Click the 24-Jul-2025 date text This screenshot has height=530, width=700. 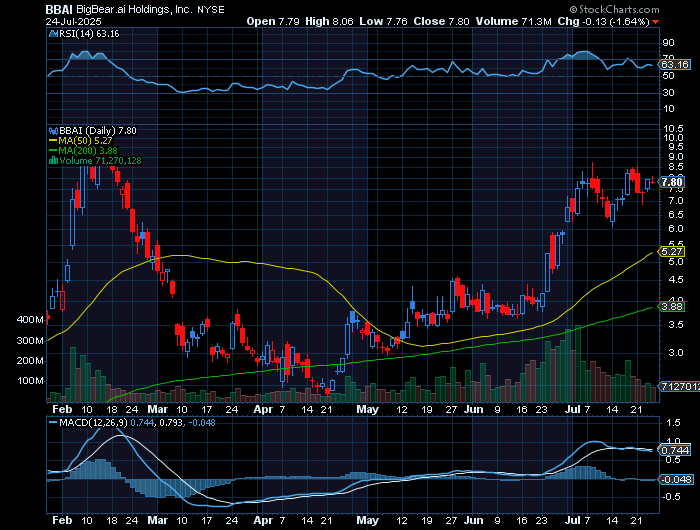coord(74,21)
